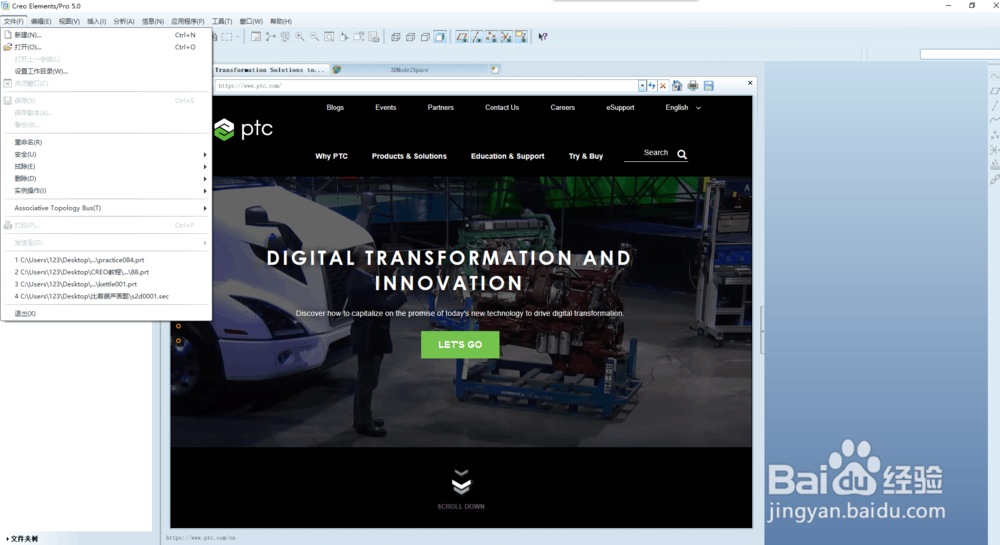The image size is (1000, 545).
Task: Switch display to Shading style
Action: (440, 37)
